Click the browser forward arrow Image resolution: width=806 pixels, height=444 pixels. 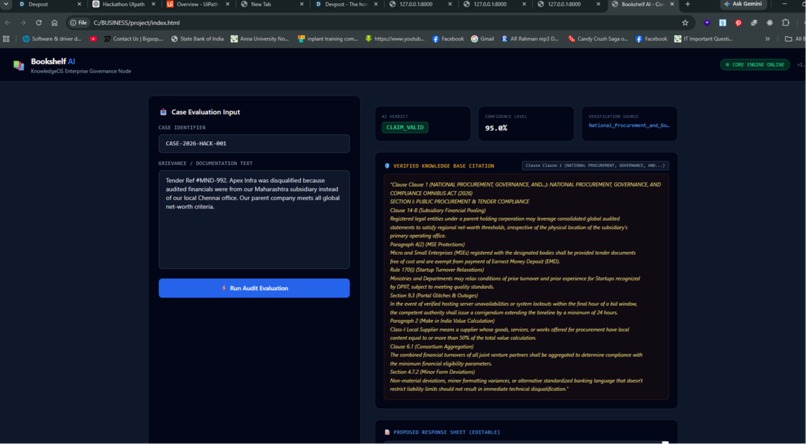coord(23,23)
